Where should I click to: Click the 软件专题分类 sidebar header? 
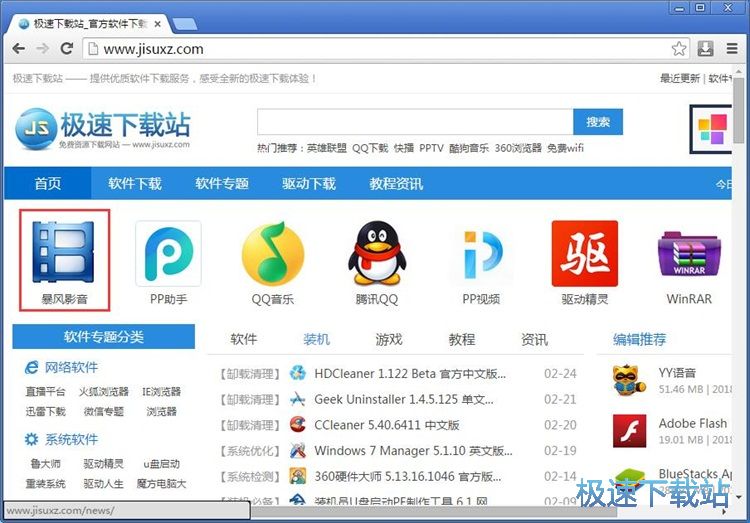point(103,337)
